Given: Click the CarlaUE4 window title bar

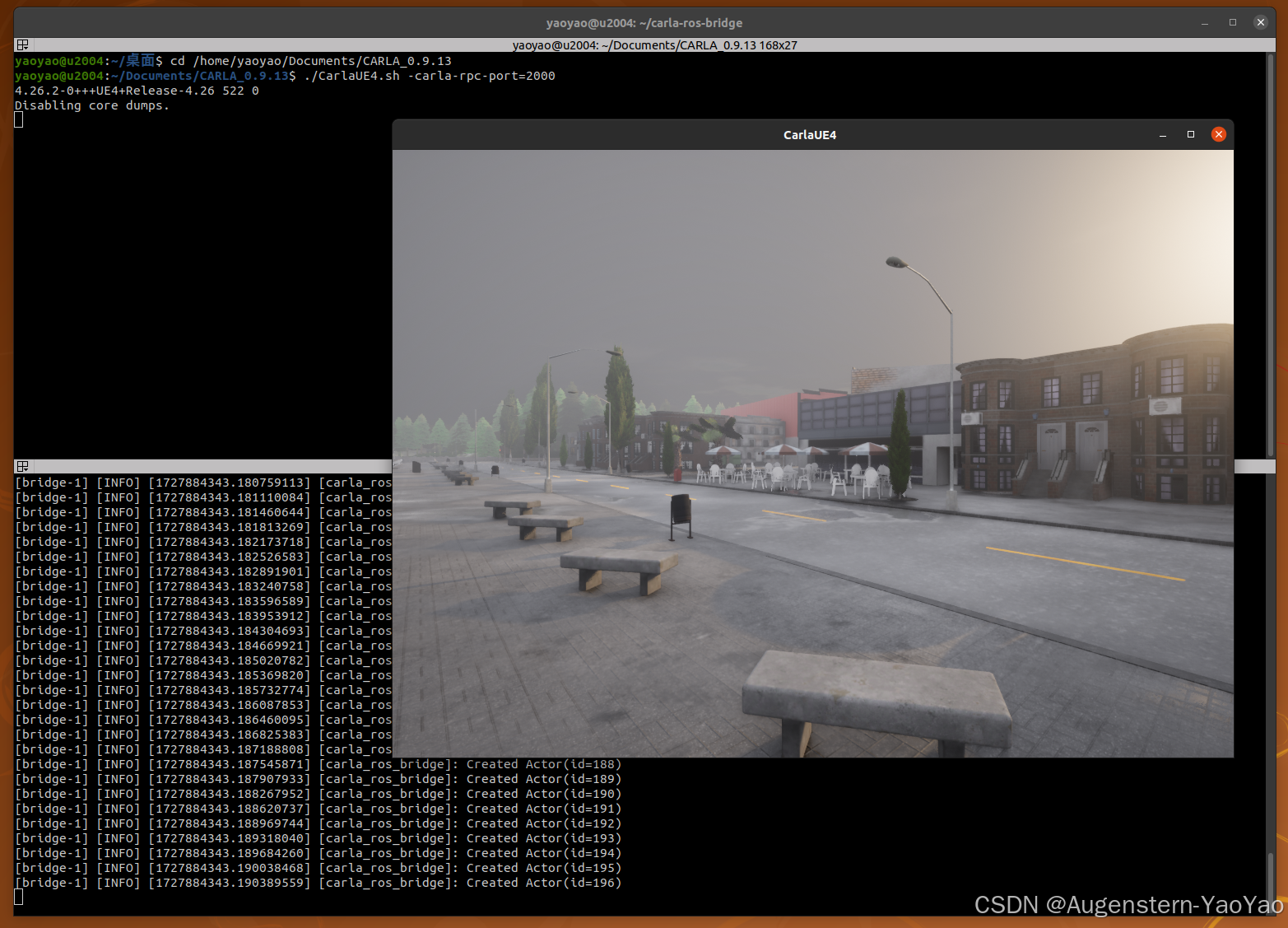Looking at the screenshot, I should click(x=809, y=135).
